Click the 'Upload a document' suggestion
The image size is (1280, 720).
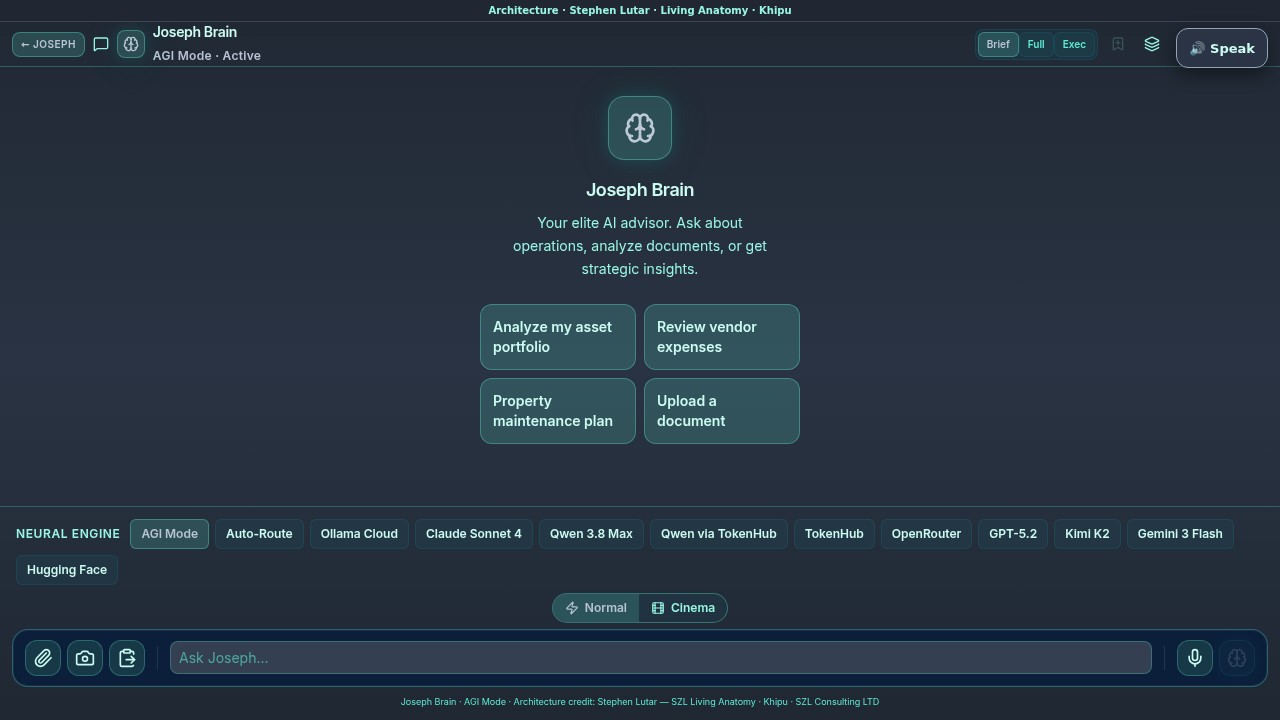coord(722,411)
